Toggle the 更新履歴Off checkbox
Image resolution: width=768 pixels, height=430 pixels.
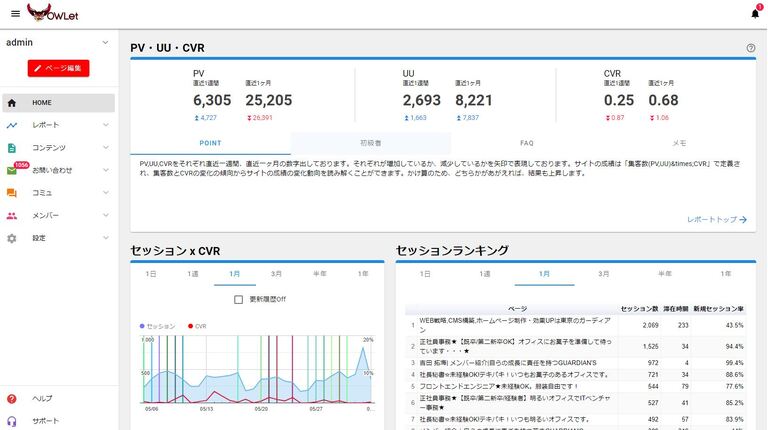(238, 299)
